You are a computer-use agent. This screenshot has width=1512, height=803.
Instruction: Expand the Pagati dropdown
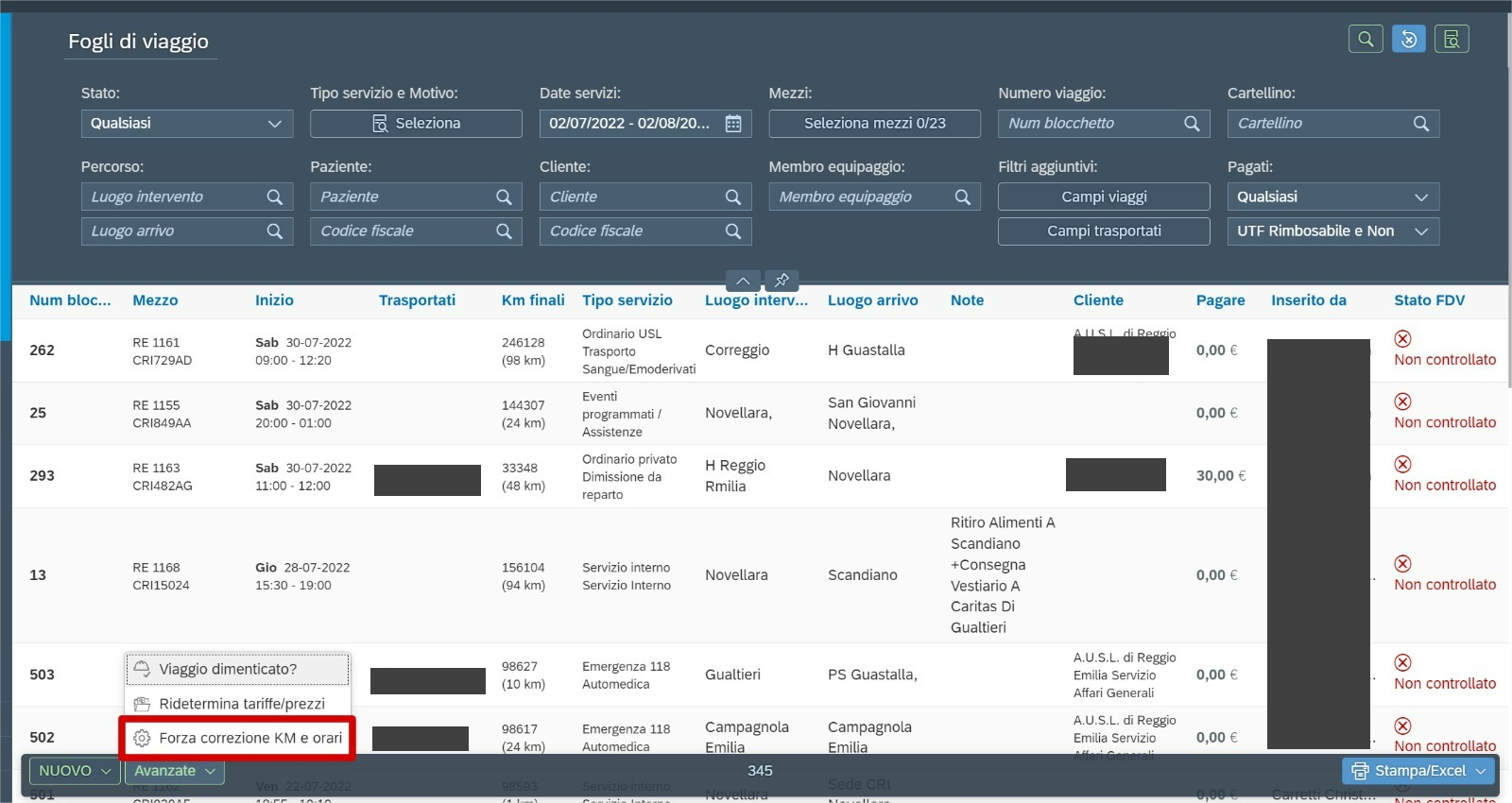tap(1332, 197)
